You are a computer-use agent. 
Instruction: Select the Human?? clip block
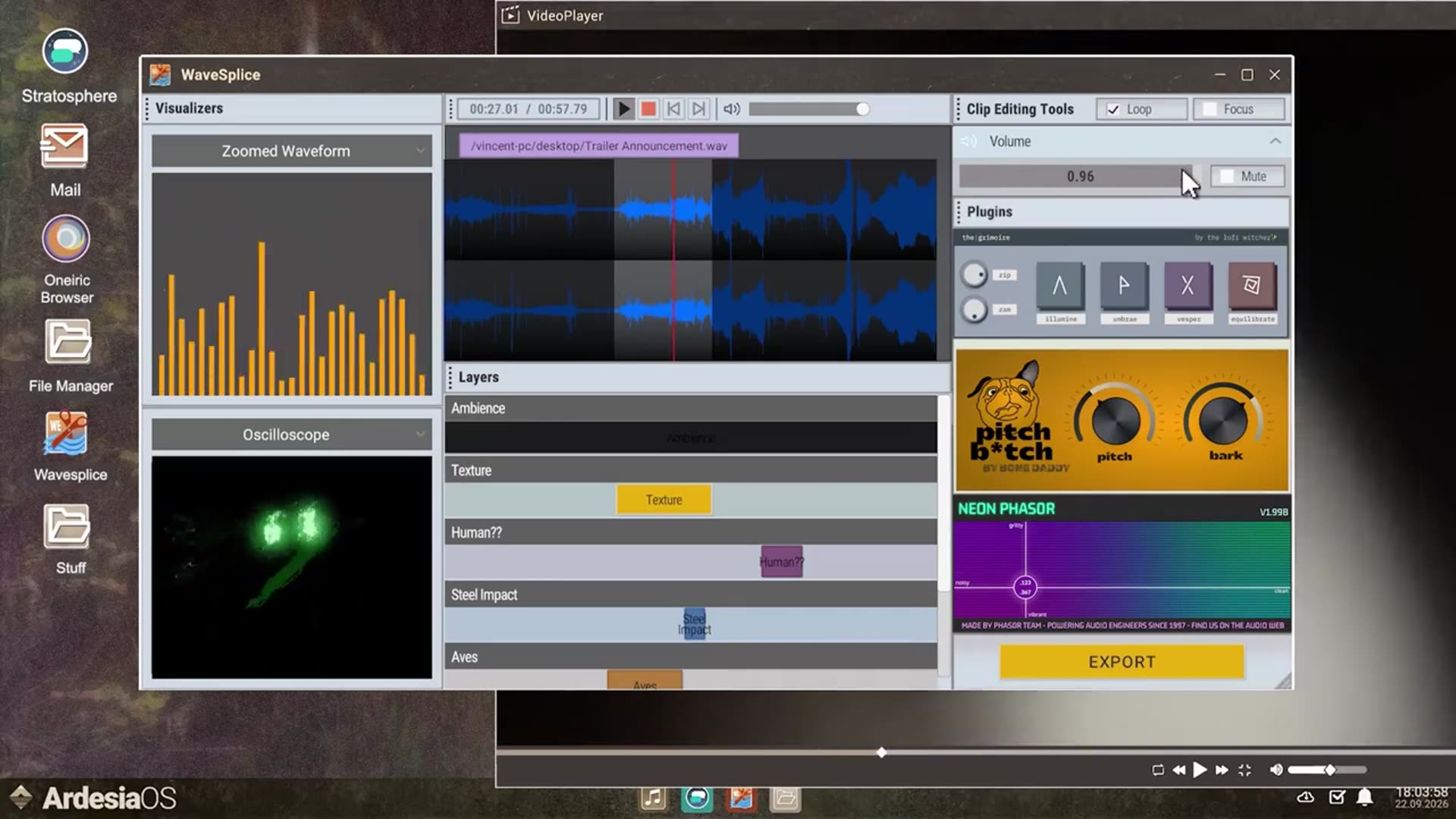pyautogui.click(x=782, y=562)
